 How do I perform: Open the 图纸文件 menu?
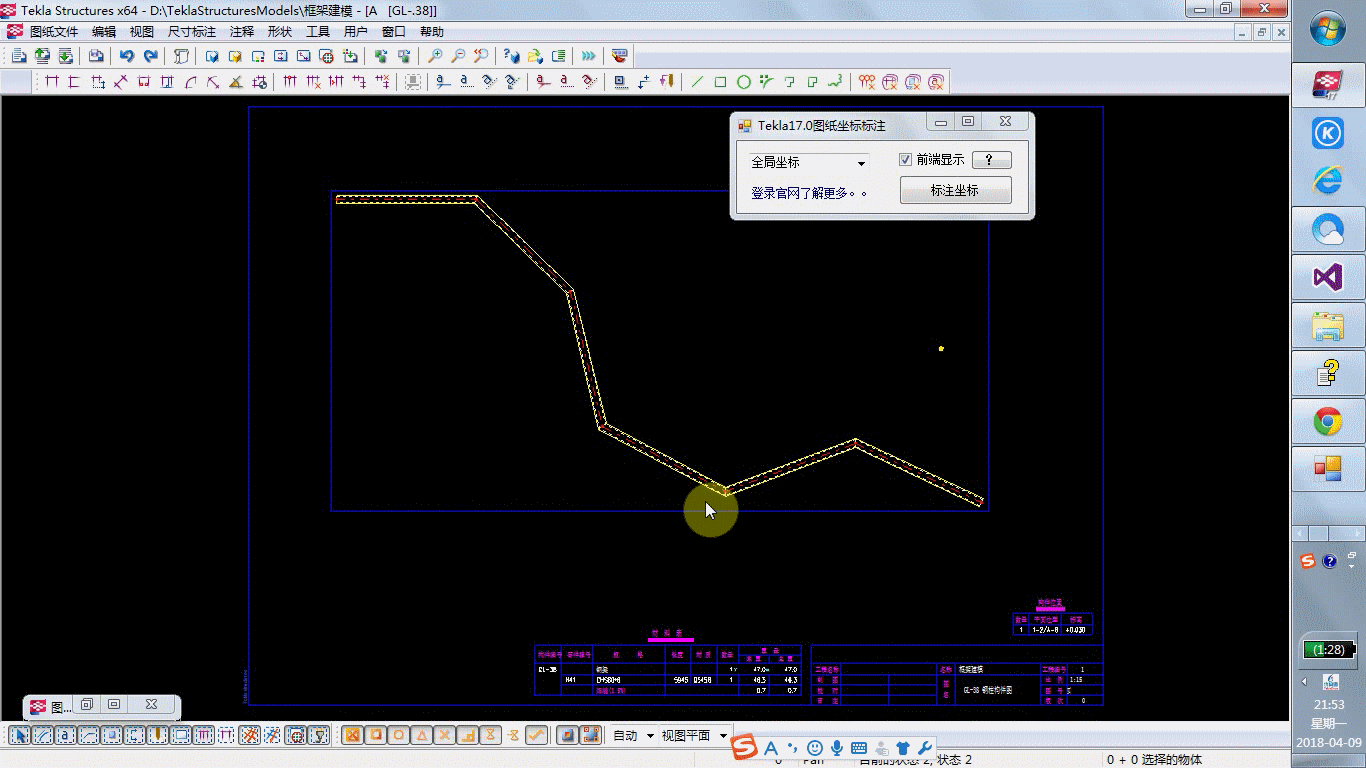[53, 32]
